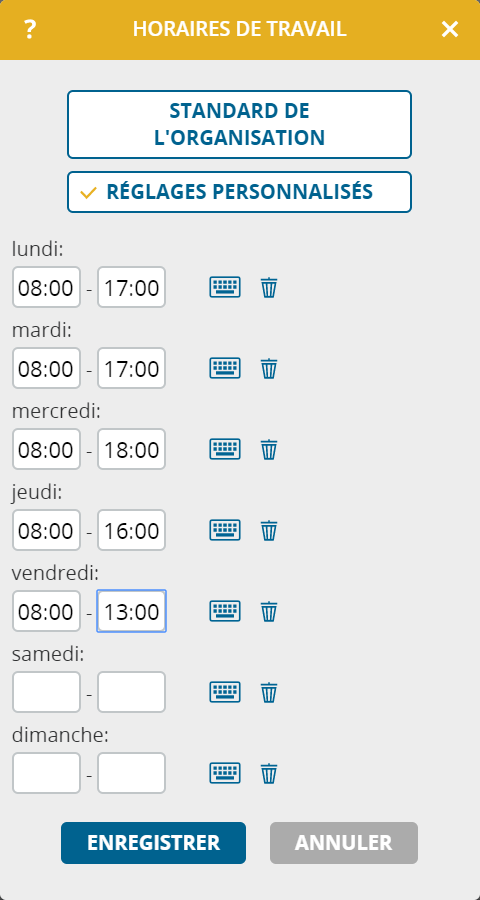Select Réglages personnalisés option
This screenshot has width=480, height=900.
tap(239, 192)
